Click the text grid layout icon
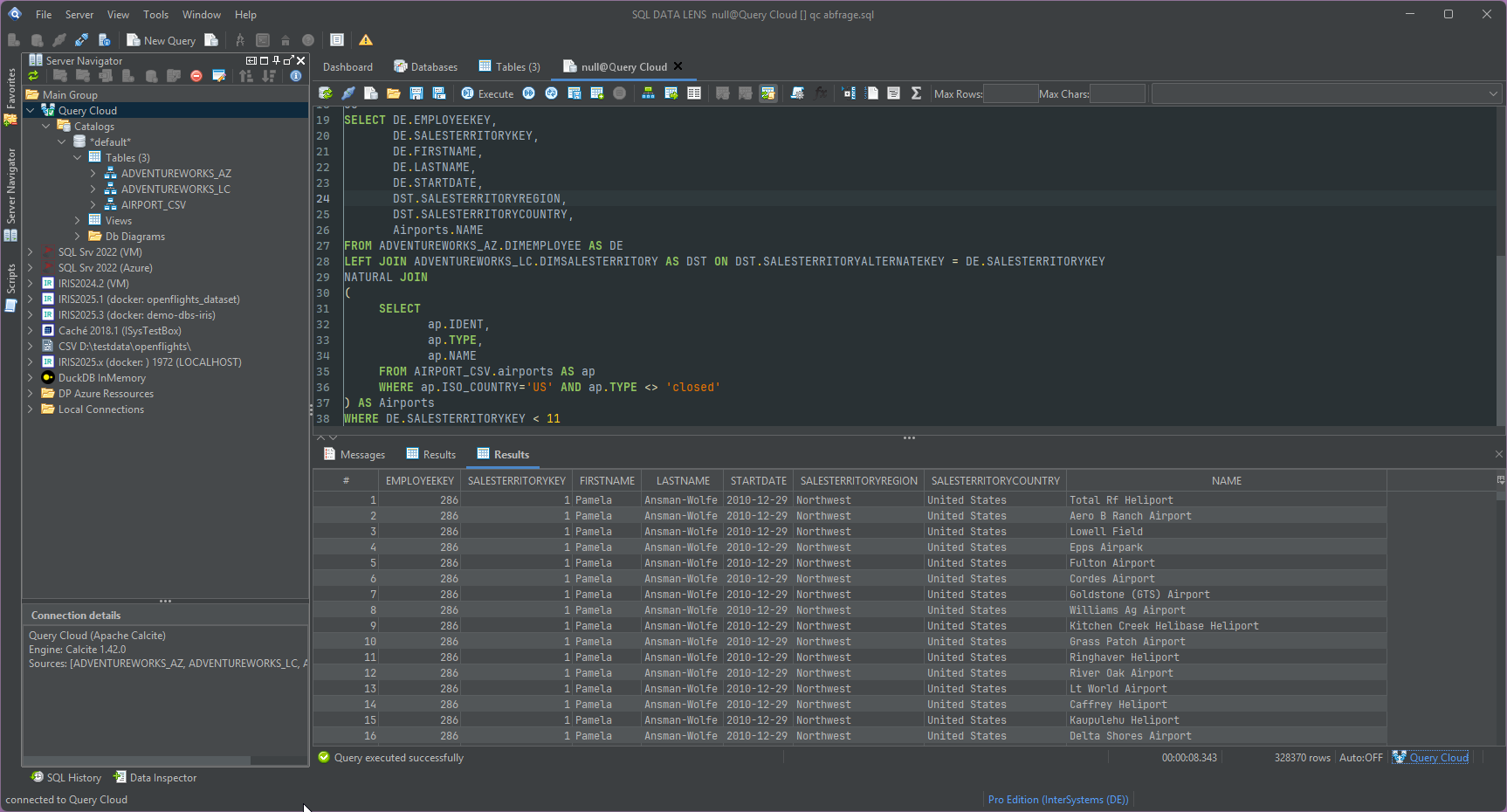This screenshot has width=1507, height=812. click(694, 93)
